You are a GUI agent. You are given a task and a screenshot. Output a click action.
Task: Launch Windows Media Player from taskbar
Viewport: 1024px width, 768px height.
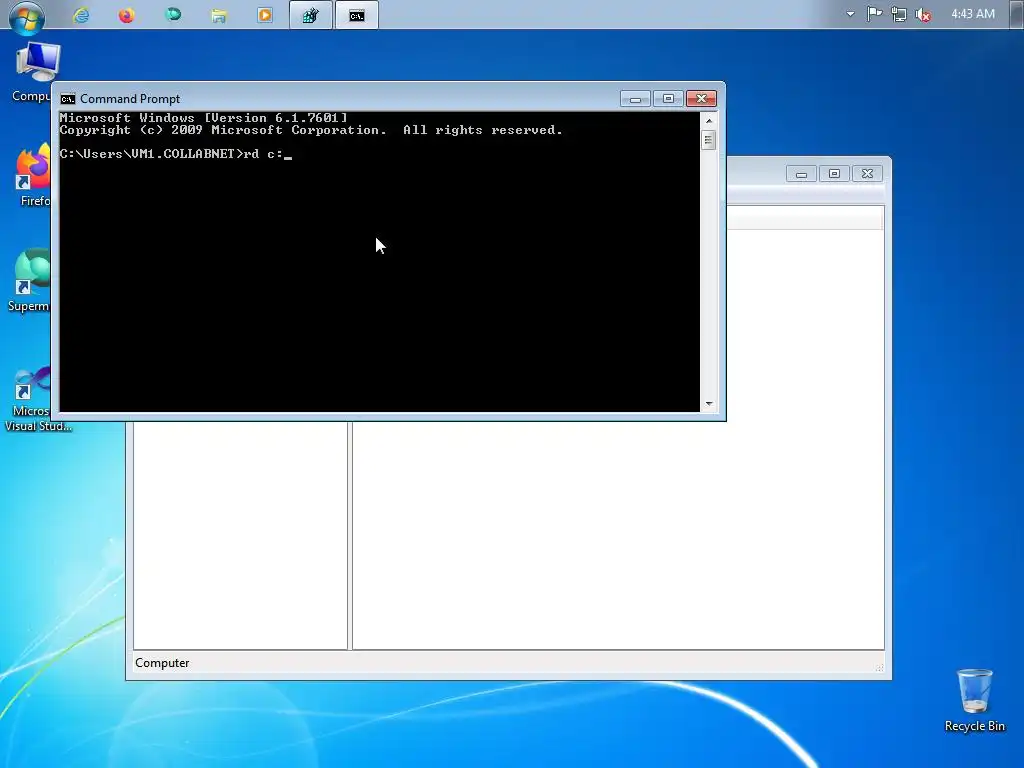tap(264, 15)
